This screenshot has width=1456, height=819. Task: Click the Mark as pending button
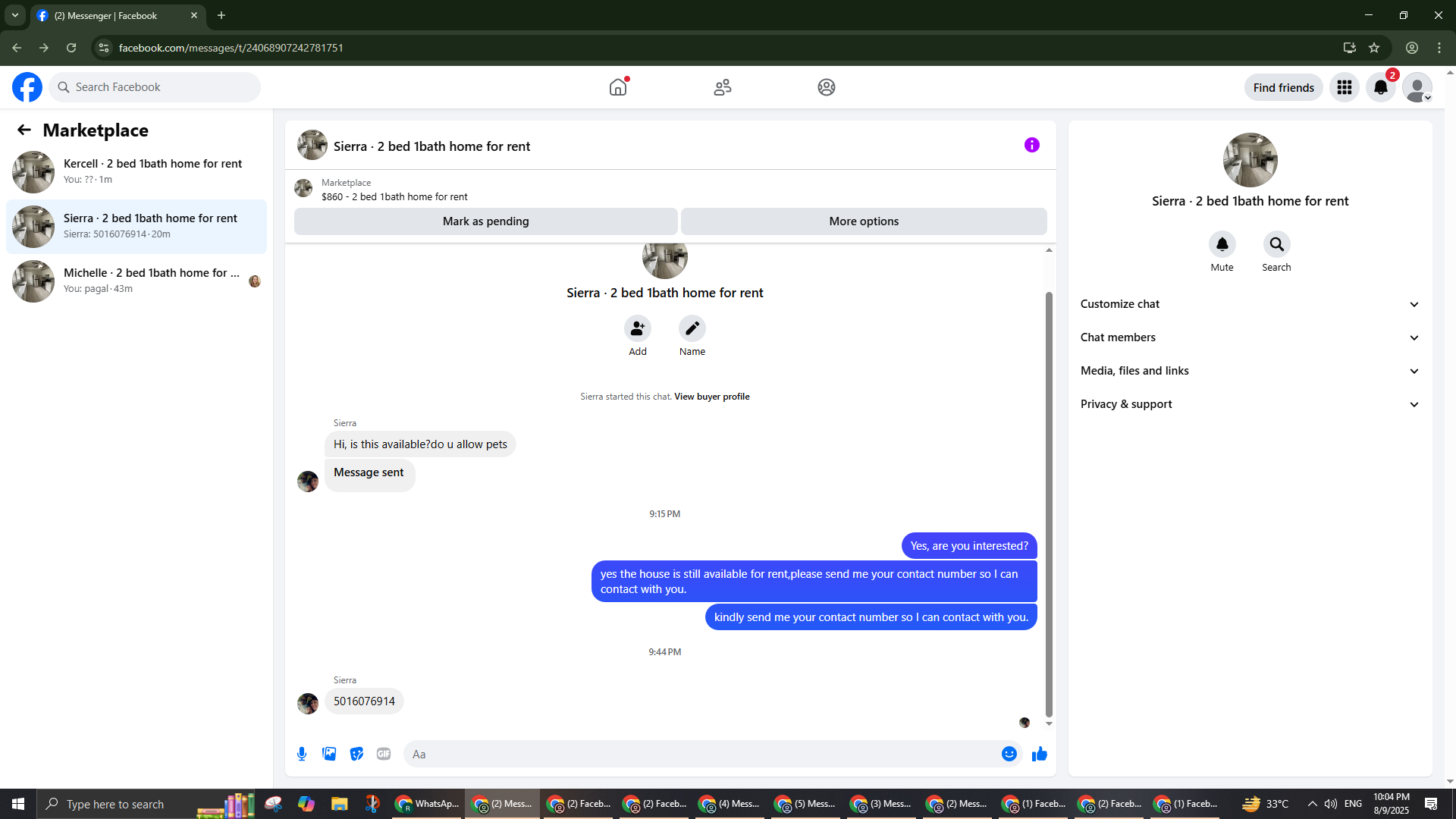click(x=485, y=221)
